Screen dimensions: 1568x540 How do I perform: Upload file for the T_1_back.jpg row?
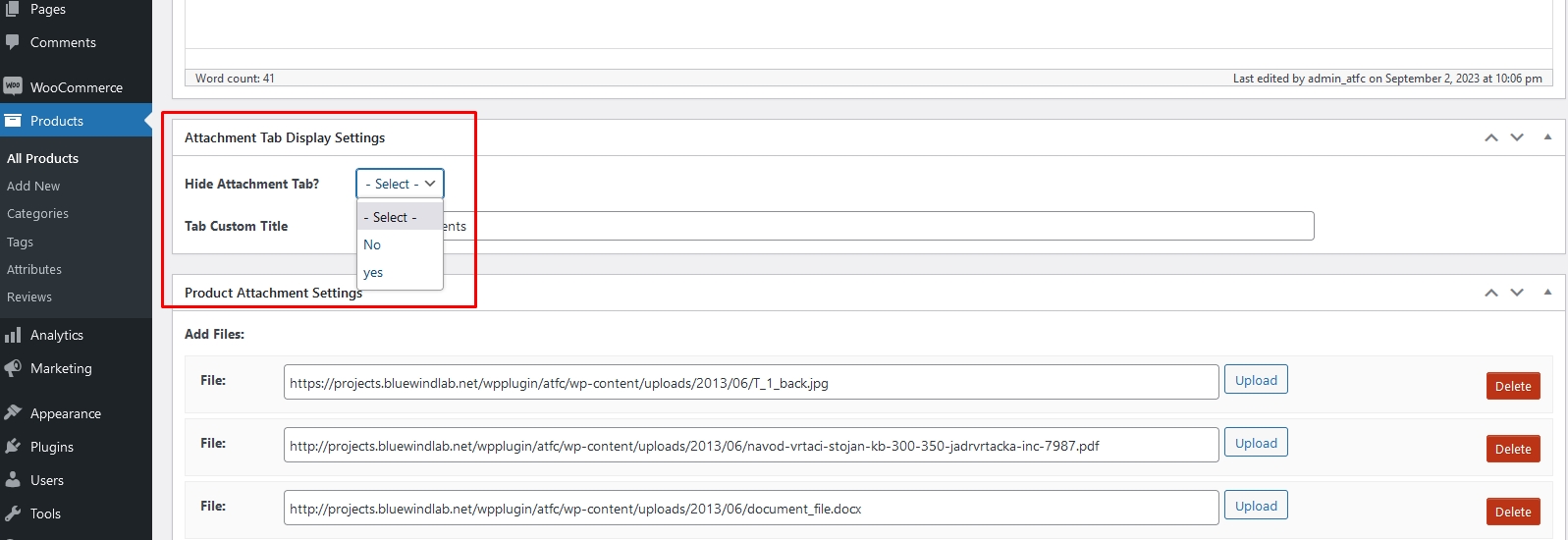(x=1256, y=380)
